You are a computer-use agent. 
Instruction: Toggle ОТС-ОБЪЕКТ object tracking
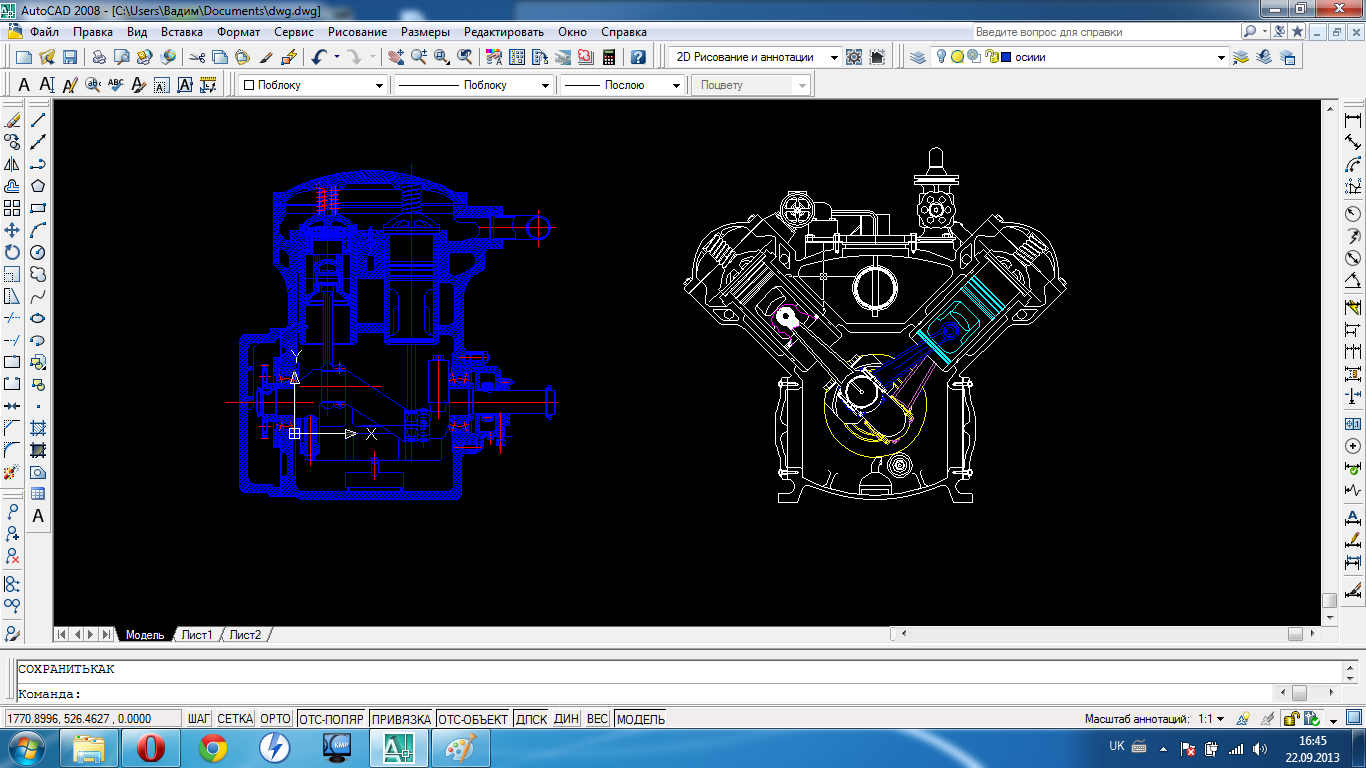coord(473,719)
